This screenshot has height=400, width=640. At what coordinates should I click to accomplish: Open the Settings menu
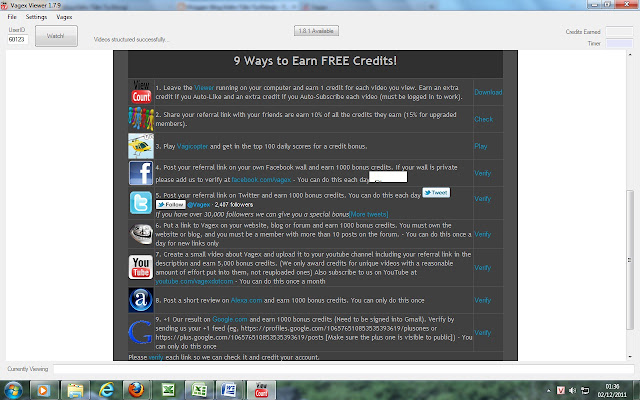click(36, 17)
